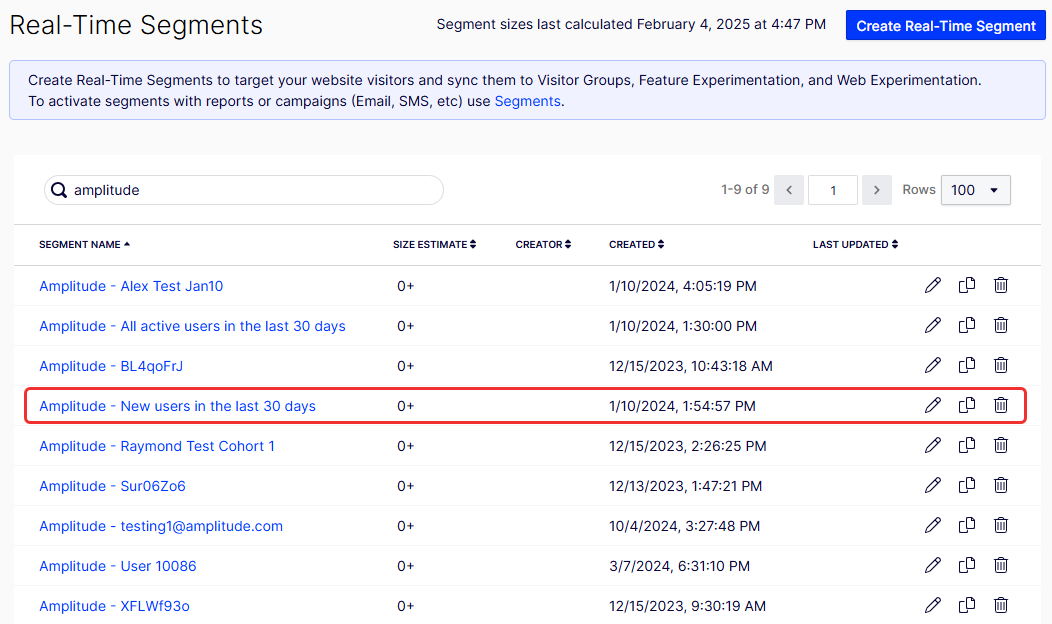Click the Real-Time Segments page heading
This screenshot has height=624, width=1052.
coord(136,25)
